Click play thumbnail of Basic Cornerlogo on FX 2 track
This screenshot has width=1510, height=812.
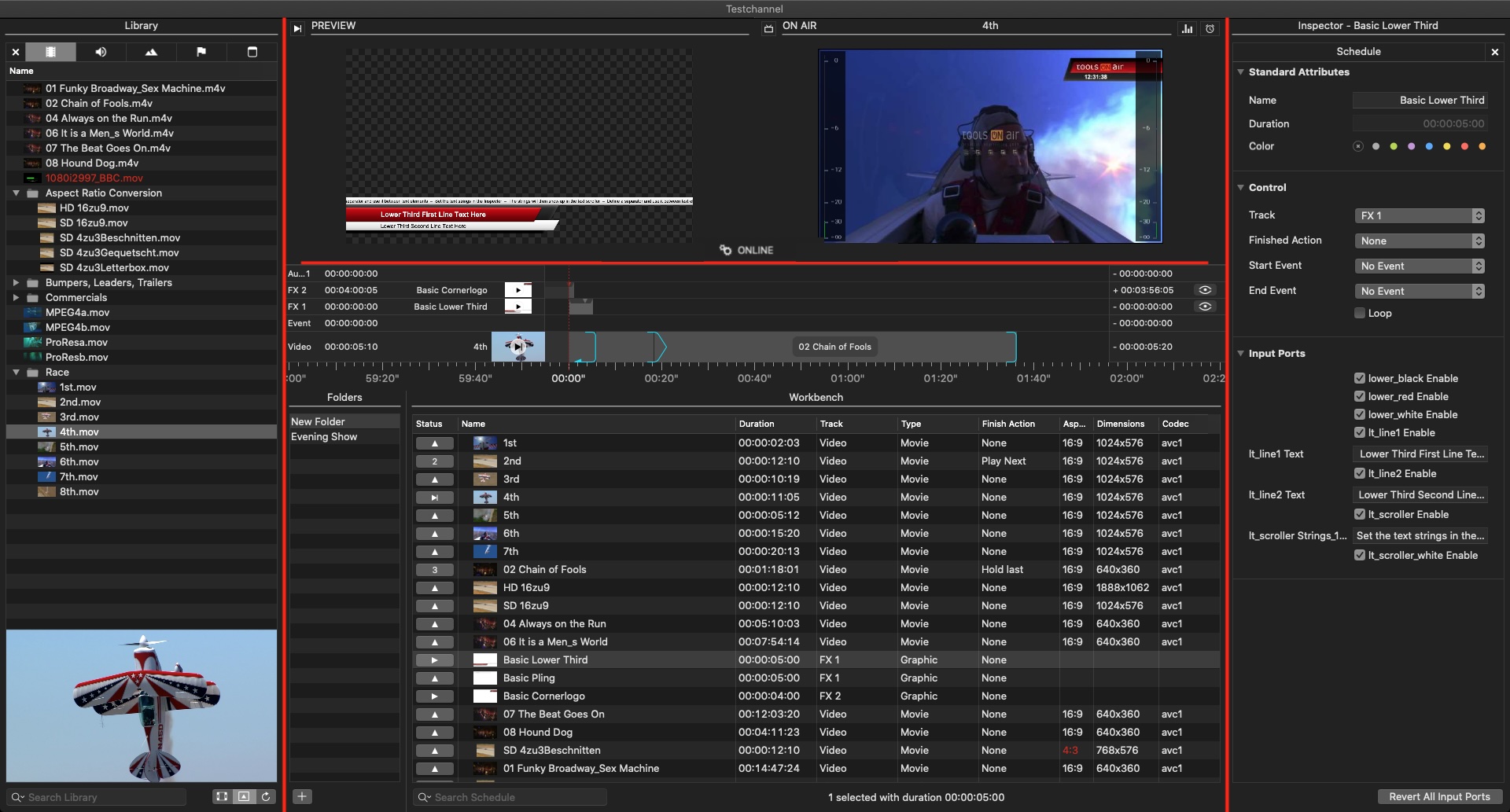(x=518, y=290)
